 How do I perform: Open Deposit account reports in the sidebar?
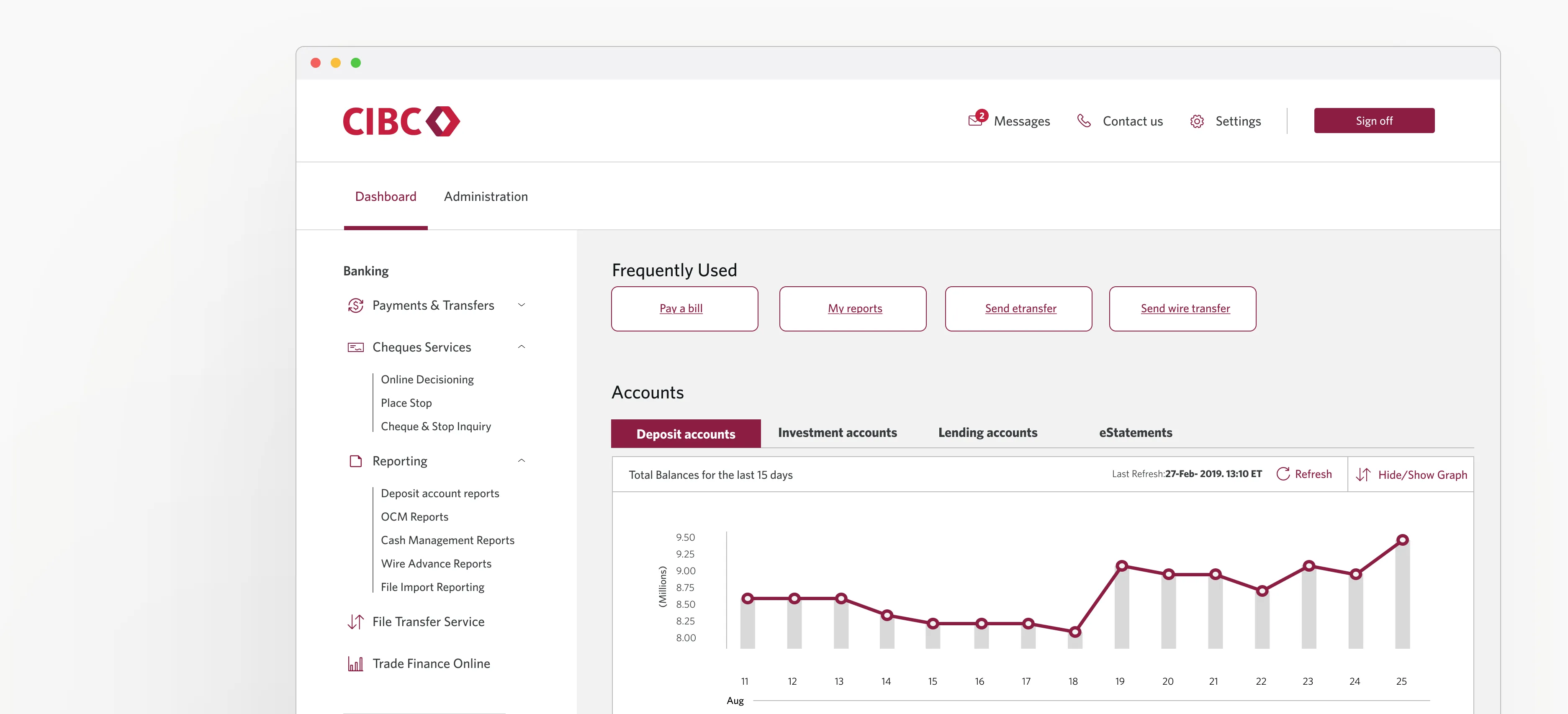[440, 493]
